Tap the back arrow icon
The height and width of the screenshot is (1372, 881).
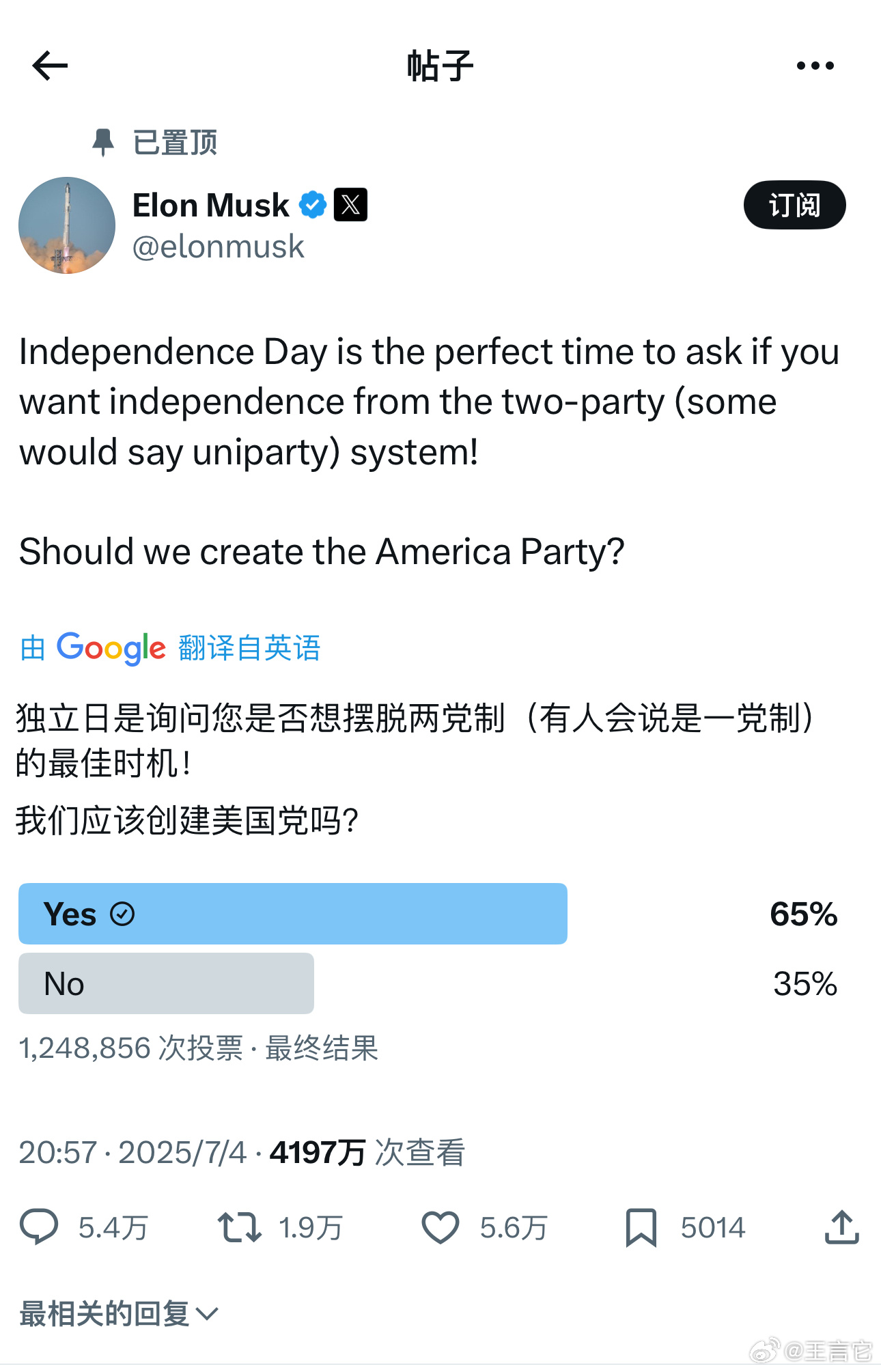[50, 66]
